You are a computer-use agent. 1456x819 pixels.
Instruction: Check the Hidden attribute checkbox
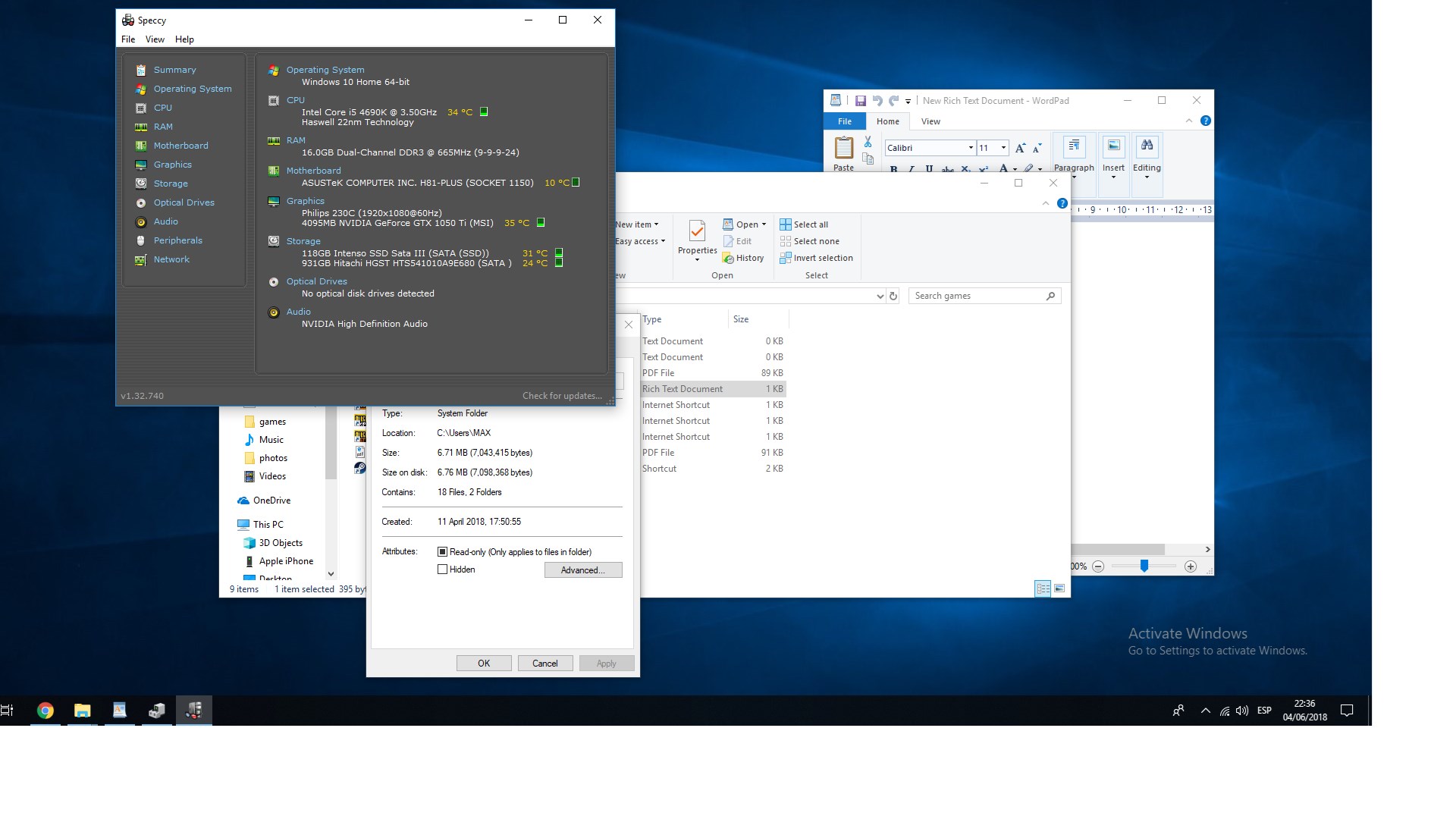442,570
